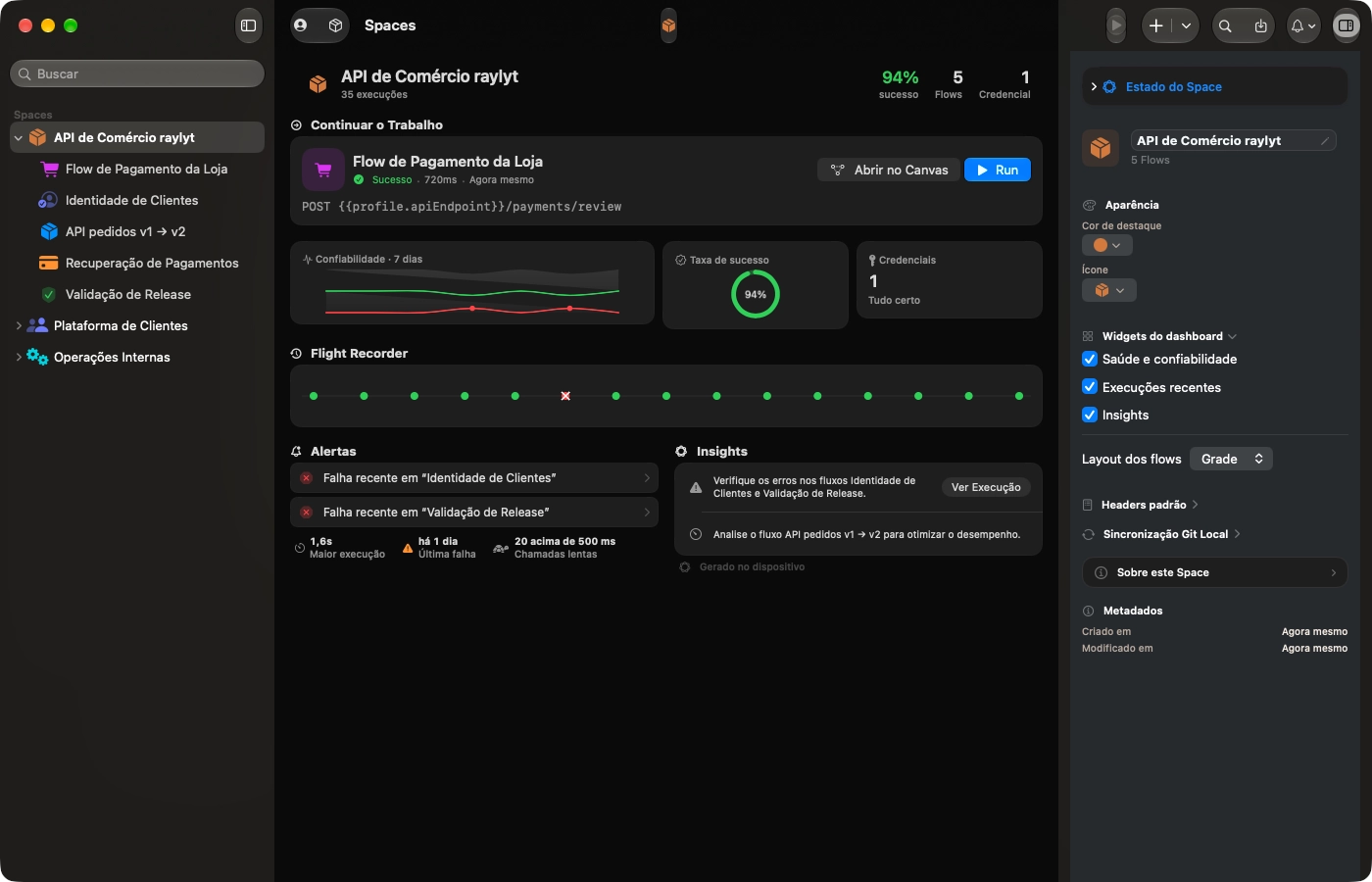Select the cube view icon beside Spaces
The width and height of the screenshot is (1372, 882).
click(335, 25)
